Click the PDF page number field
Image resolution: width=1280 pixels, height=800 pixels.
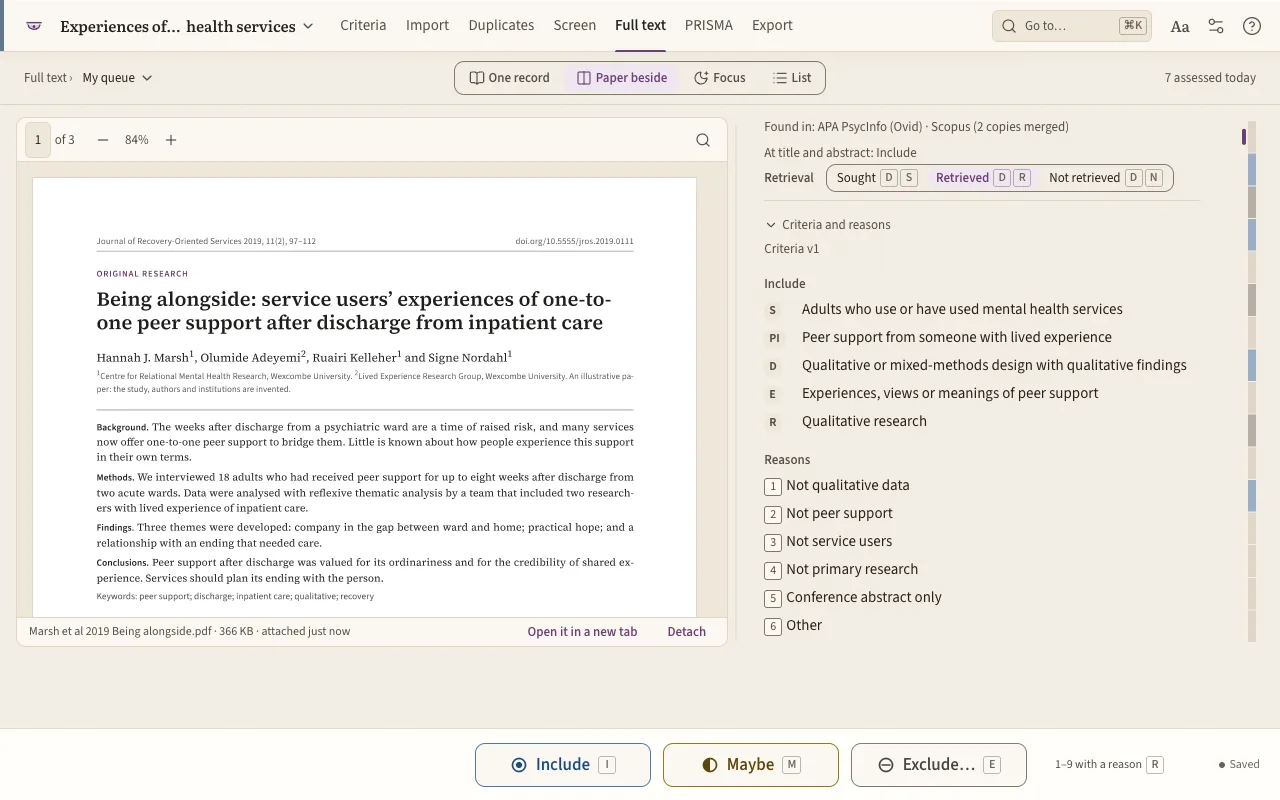38,140
